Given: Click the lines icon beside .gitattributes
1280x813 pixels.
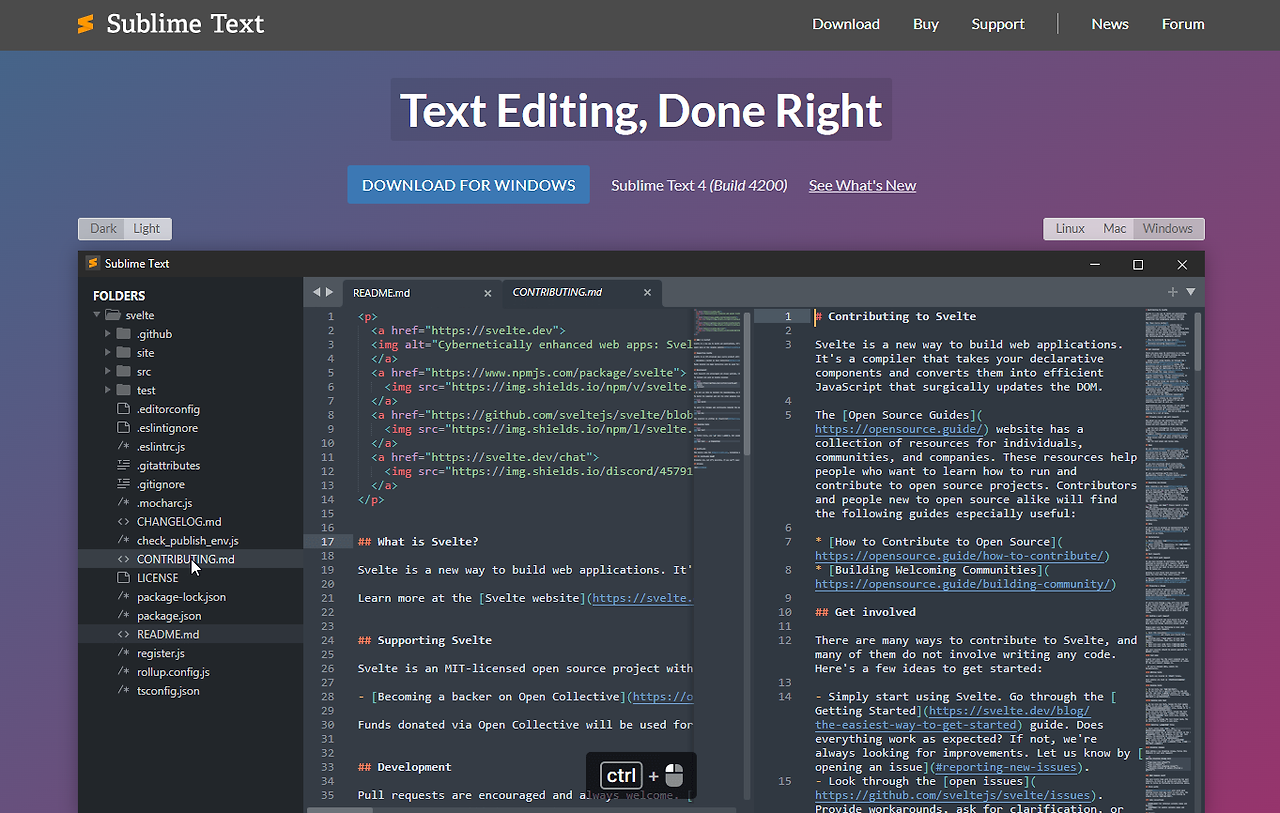Looking at the screenshot, I should pos(123,465).
